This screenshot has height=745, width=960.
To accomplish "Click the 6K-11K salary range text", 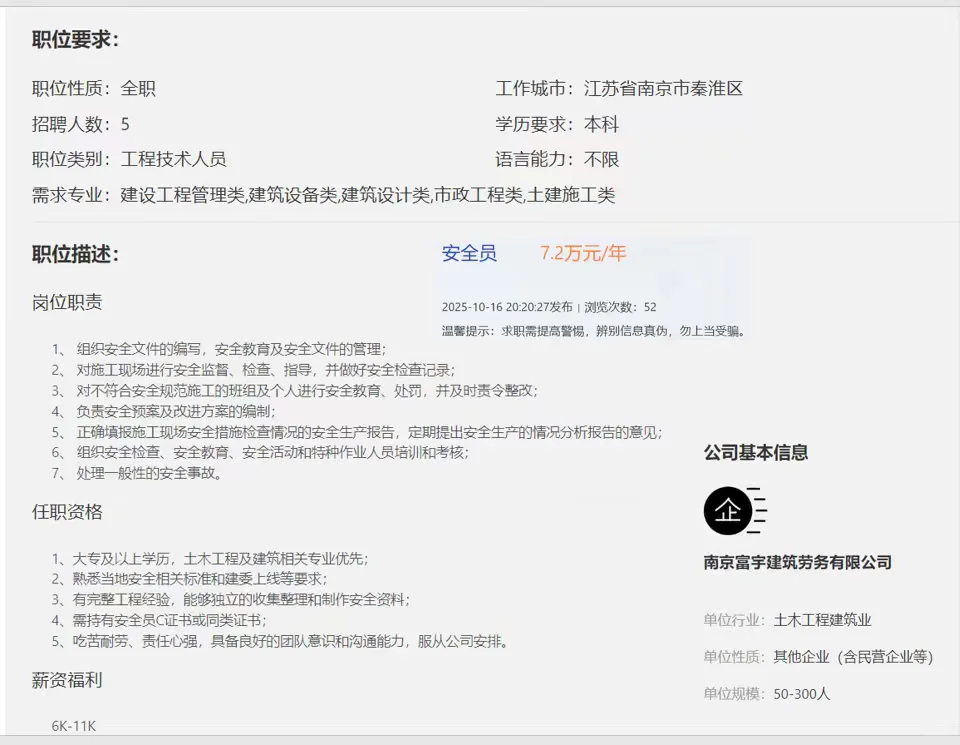I will (74, 727).
